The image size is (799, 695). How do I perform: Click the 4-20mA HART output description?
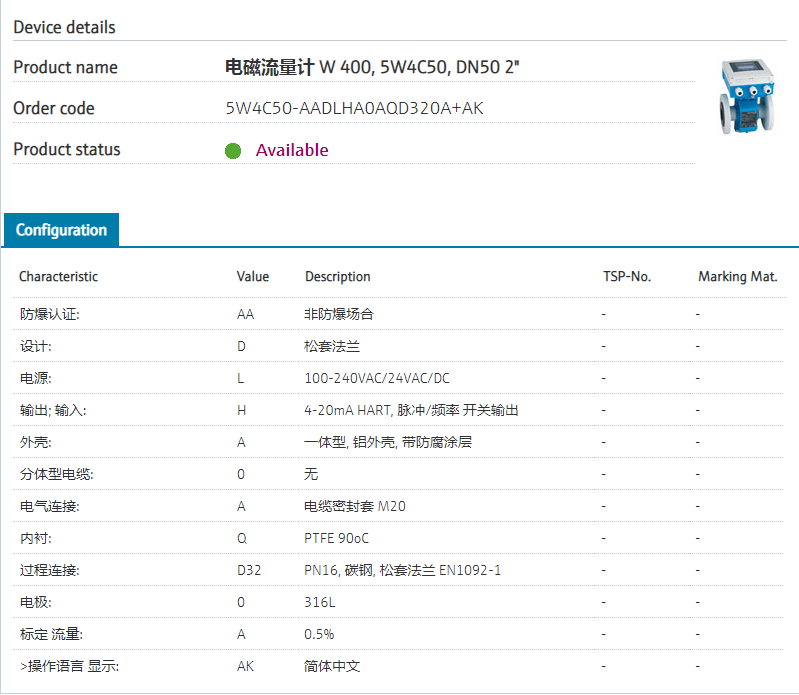(411, 410)
